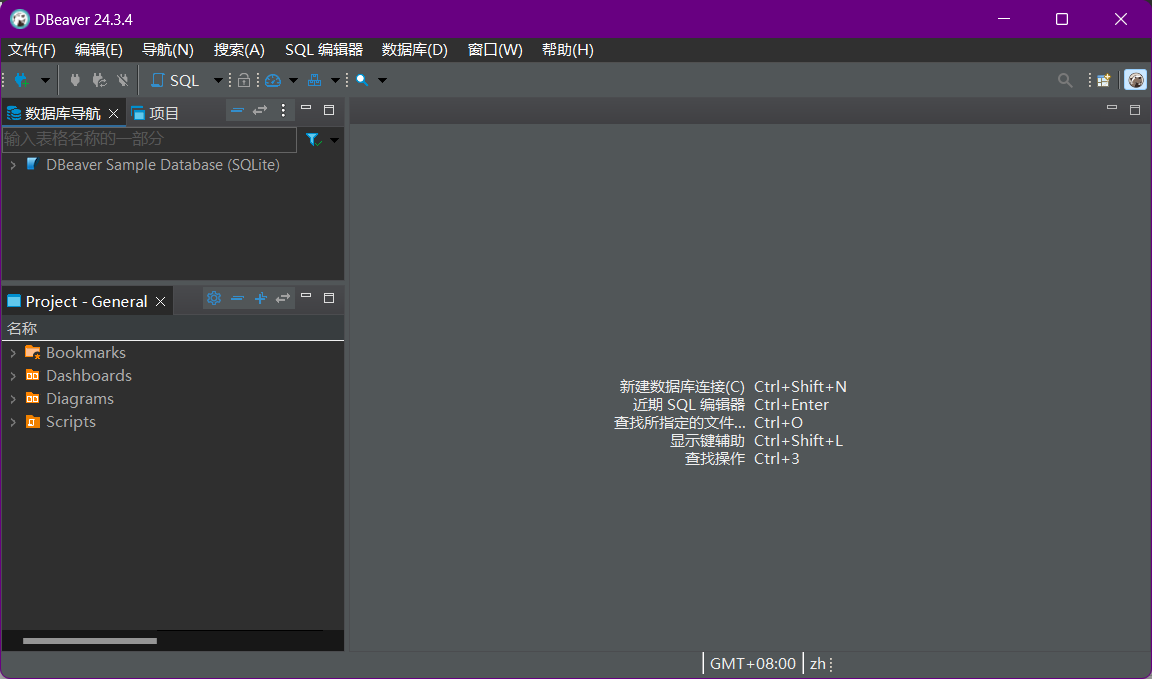Click the Open Perspective icon
The height and width of the screenshot is (679, 1152).
[1104, 80]
